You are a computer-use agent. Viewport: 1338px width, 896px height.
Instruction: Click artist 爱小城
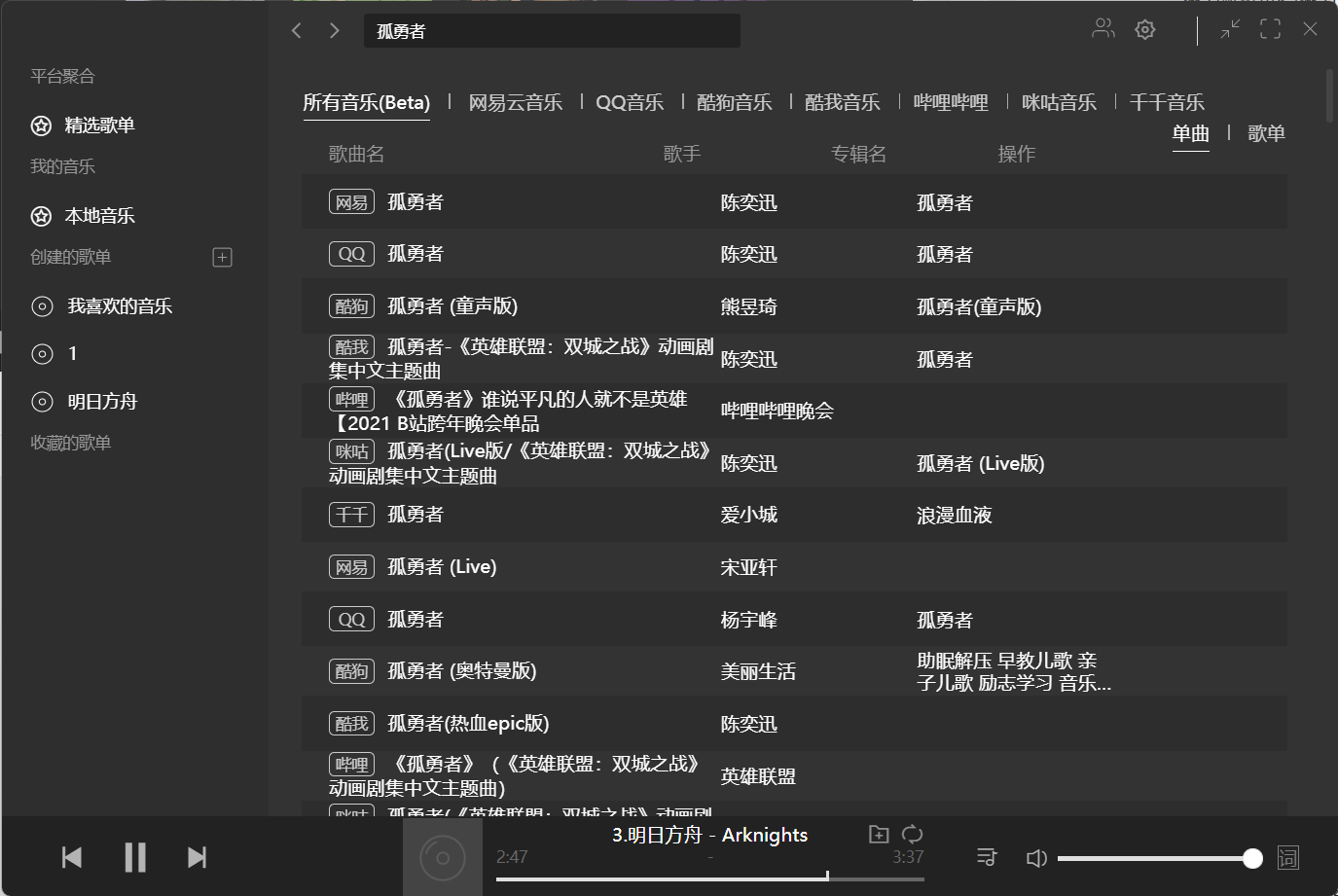tap(748, 516)
